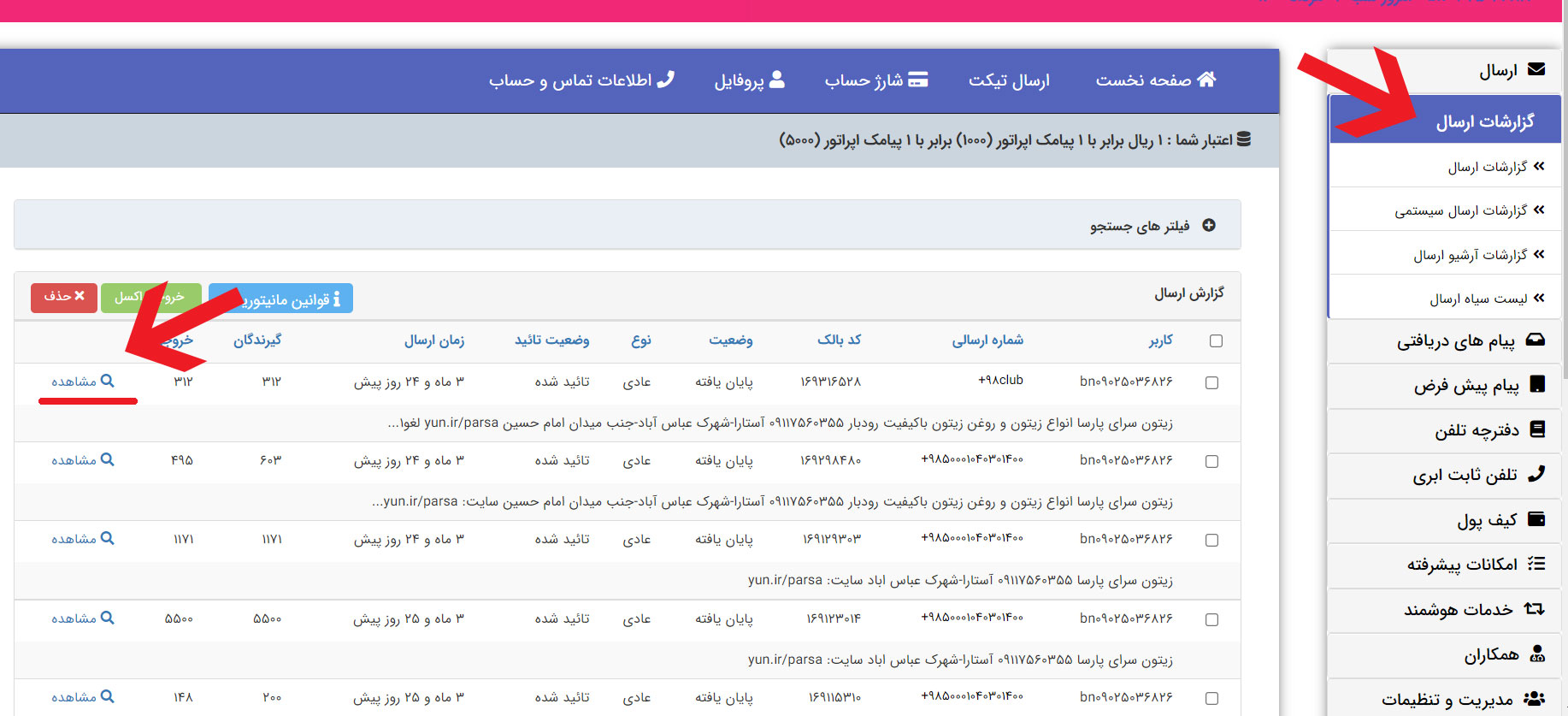Open لیست سیاه ارسال submenu link
This screenshot has height=716, width=1568.
point(1478,299)
